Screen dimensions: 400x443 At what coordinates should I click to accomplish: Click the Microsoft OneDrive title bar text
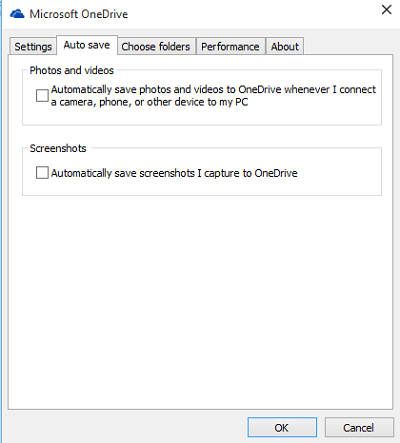79,14
